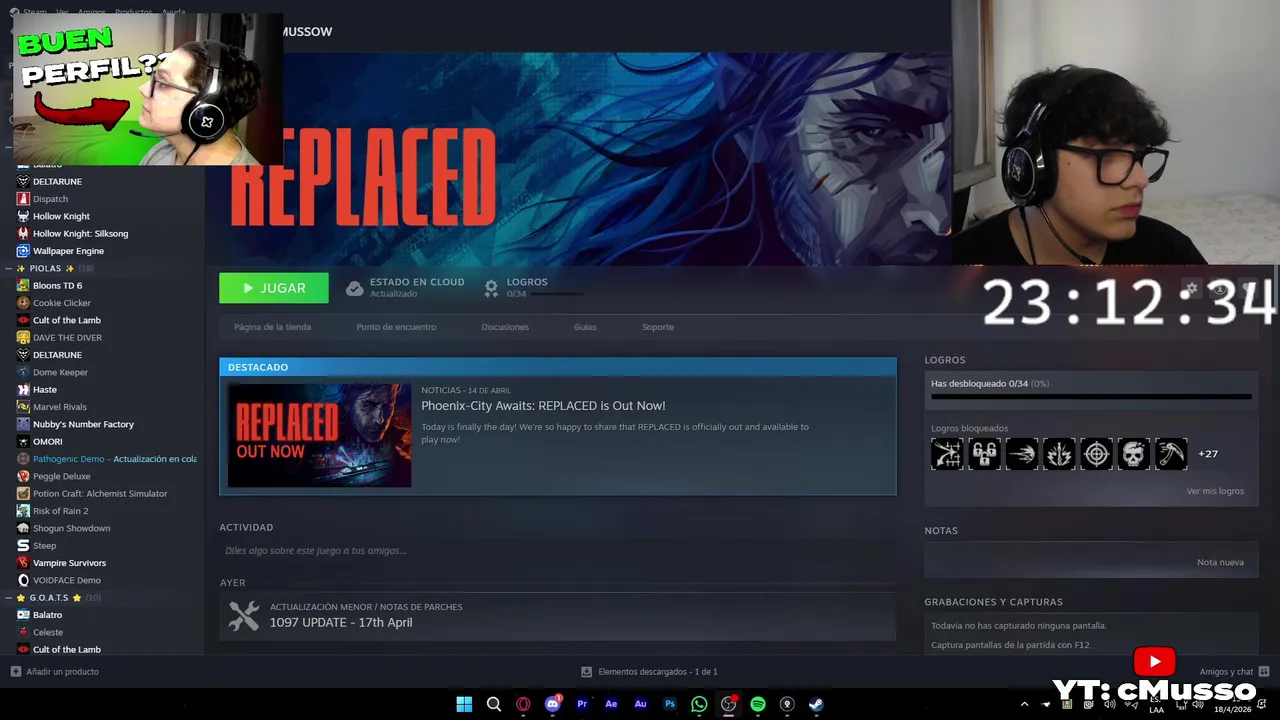The width and height of the screenshot is (1280, 720).
Task: Select Balatro in the G.O.A.T.S category
Action: point(47,615)
